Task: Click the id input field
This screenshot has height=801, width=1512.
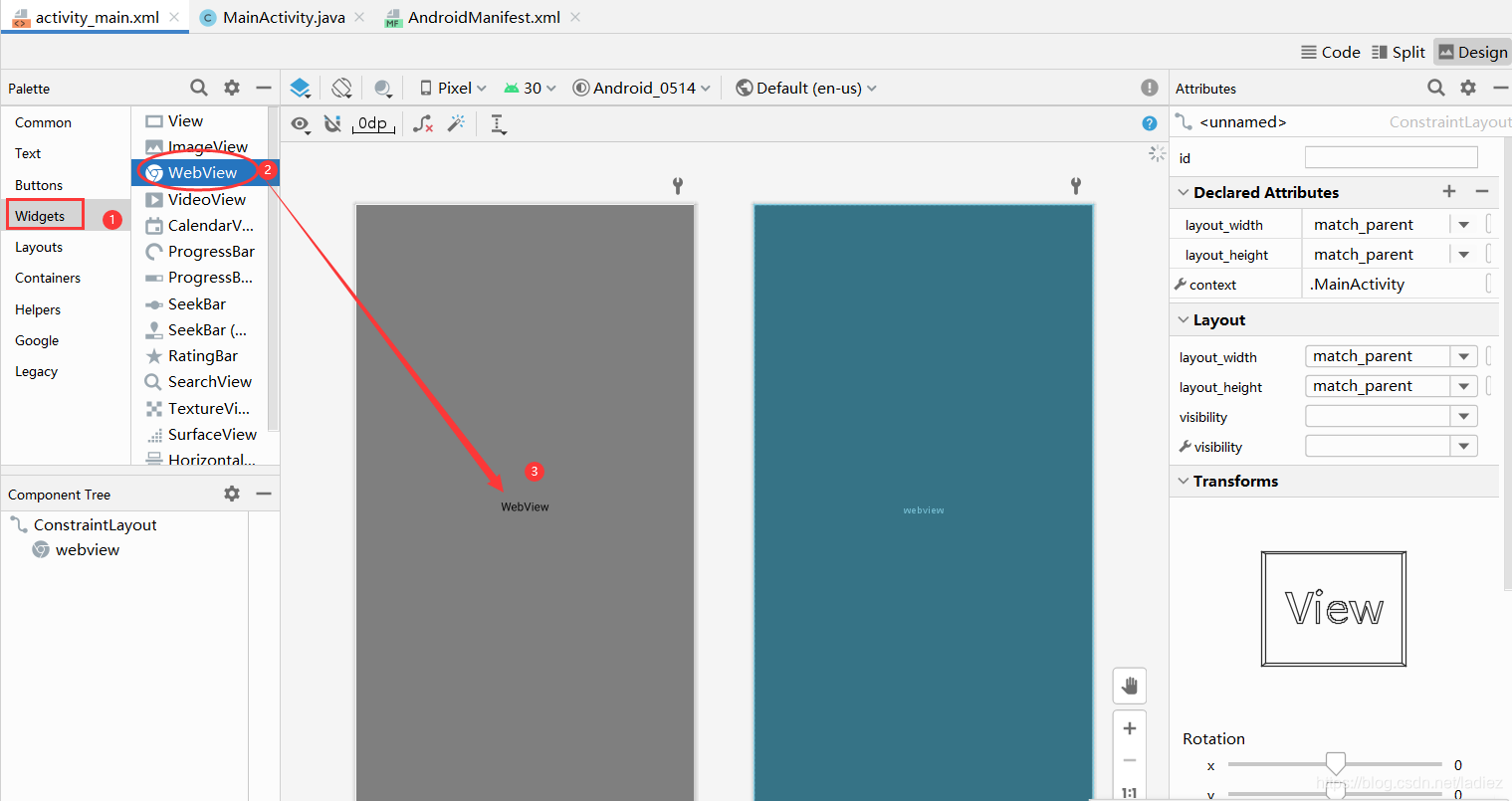Action: click(x=1391, y=157)
